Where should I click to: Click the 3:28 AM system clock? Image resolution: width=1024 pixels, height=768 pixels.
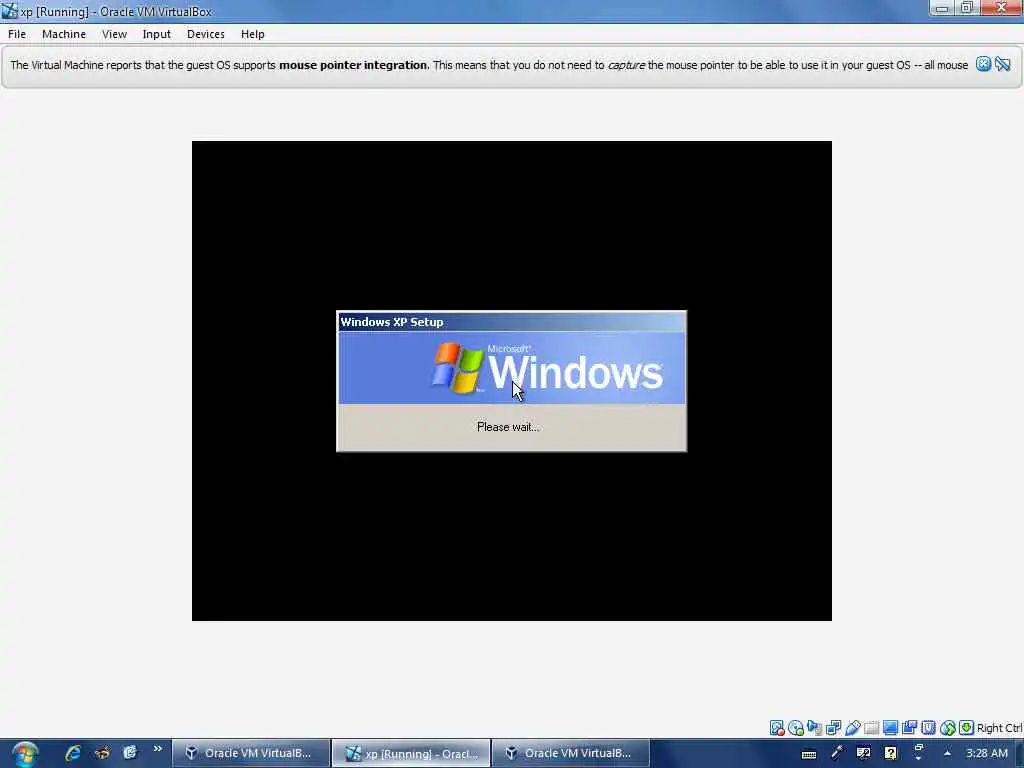[x=987, y=753]
